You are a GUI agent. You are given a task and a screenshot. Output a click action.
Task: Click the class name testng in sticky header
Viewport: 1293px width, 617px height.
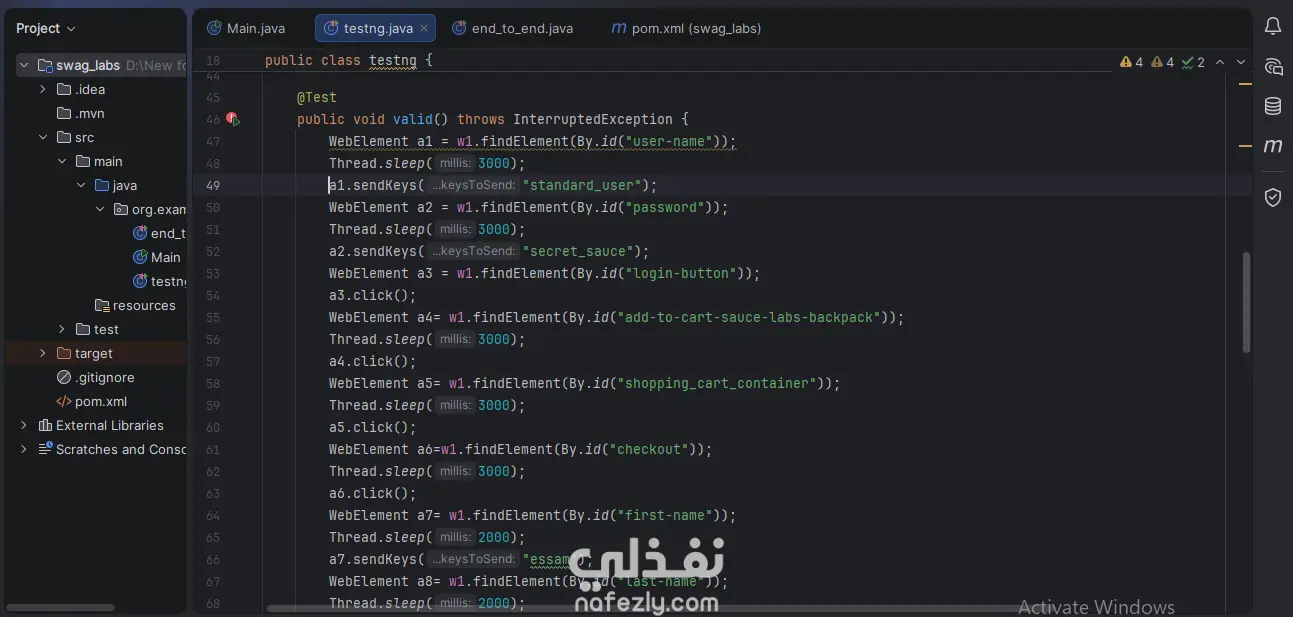tap(393, 60)
